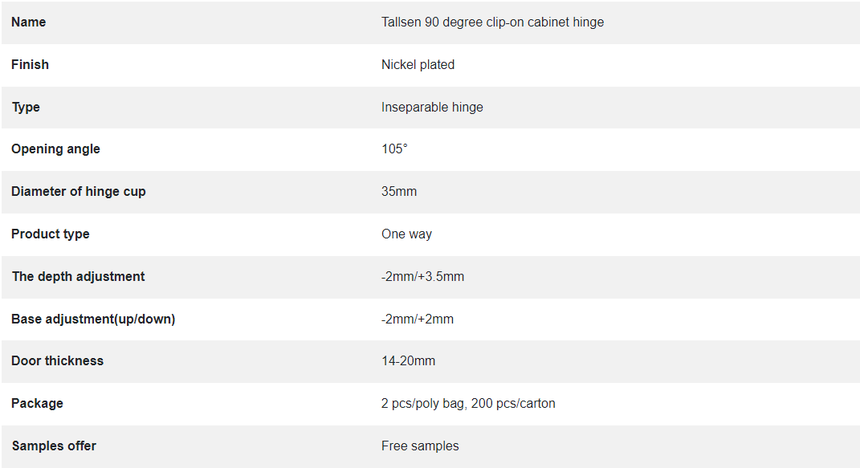Click the Free samples value
This screenshot has height=468, width=860.
(x=420, y=446)
